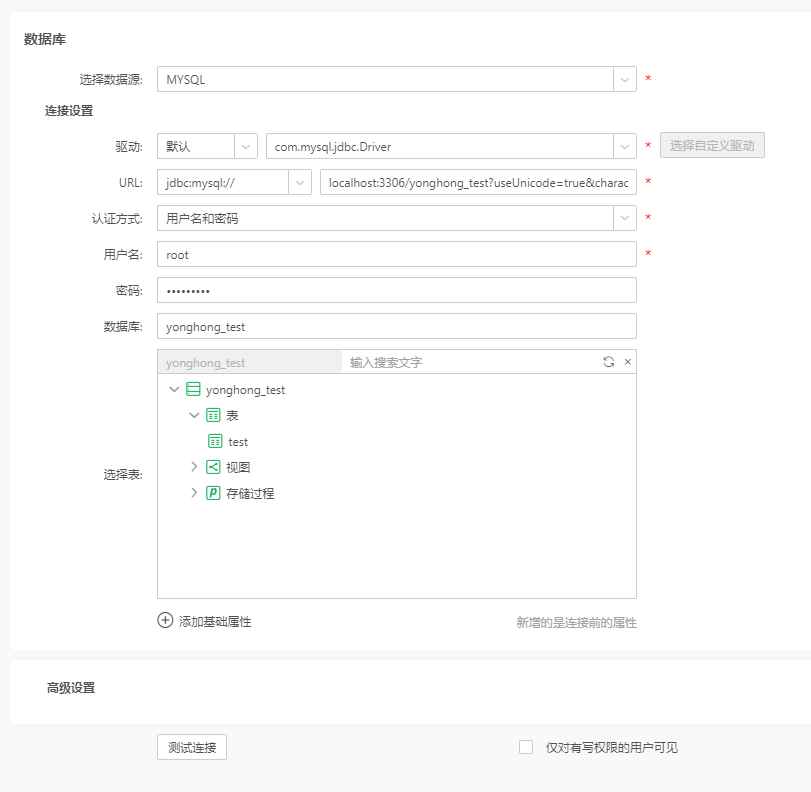Open the 认证方式 dropdown
811x792 pixels.
(625, 218)
